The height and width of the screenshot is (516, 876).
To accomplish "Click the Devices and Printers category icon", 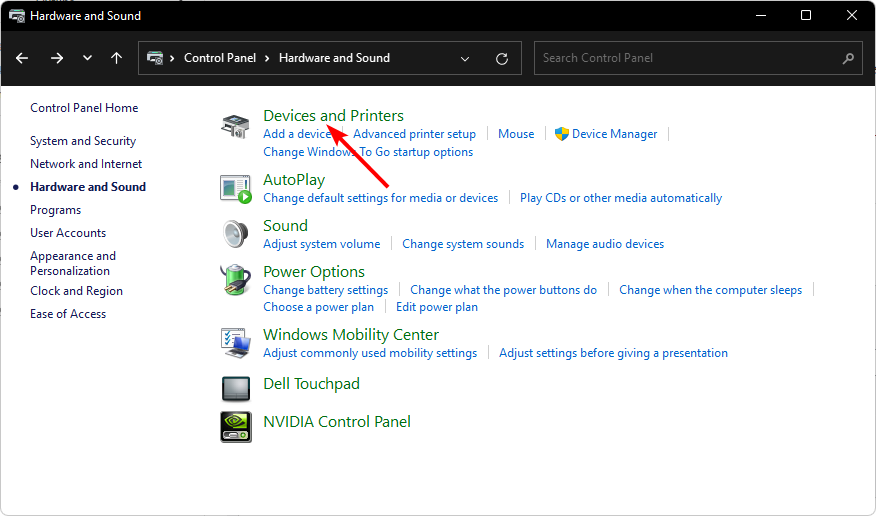I will (x=235, y=126).
